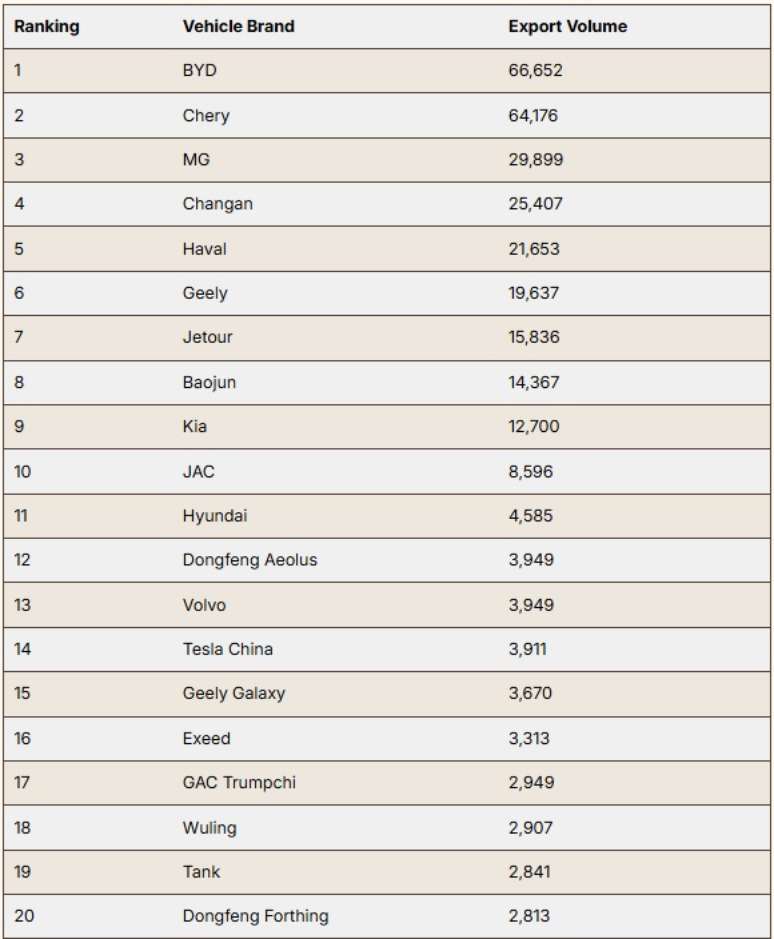The width and height of the screenshot is (774, 939).
Task: Click Baojun export volume 14,367
Action: (x=534, y=382)
